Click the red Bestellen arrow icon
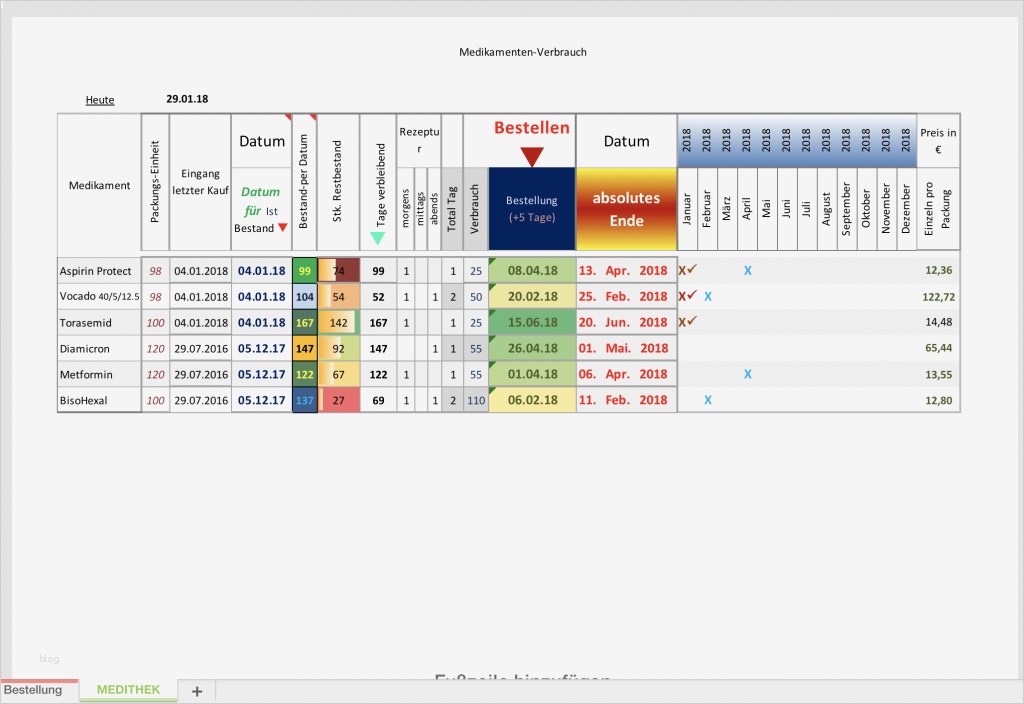The image size is (1024, 704). click(x=532, y=155)
